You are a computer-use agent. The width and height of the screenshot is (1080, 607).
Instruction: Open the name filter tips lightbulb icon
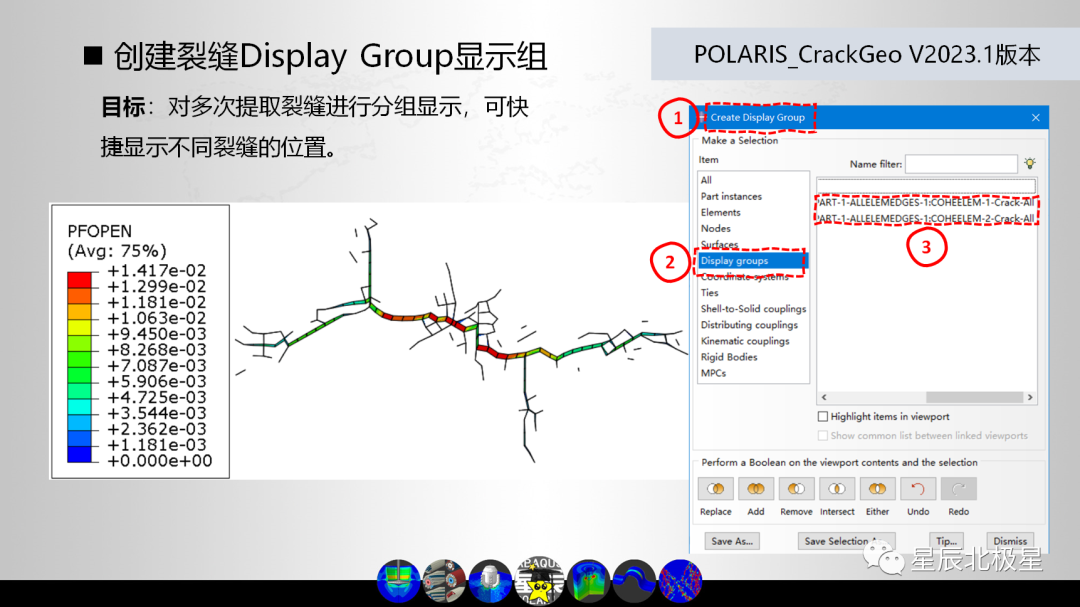[x=1030, y=163]
